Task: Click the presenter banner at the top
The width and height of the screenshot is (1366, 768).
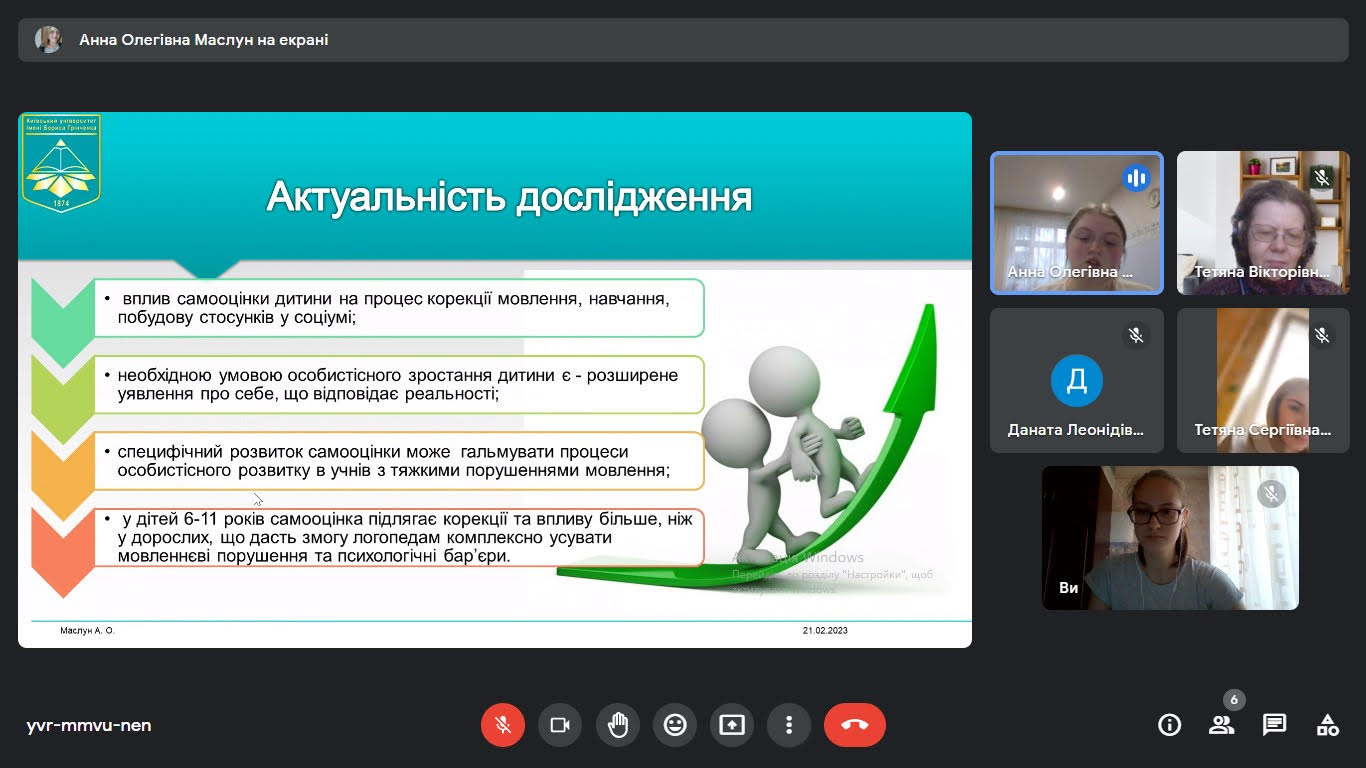Action: (x=683, y=40)
